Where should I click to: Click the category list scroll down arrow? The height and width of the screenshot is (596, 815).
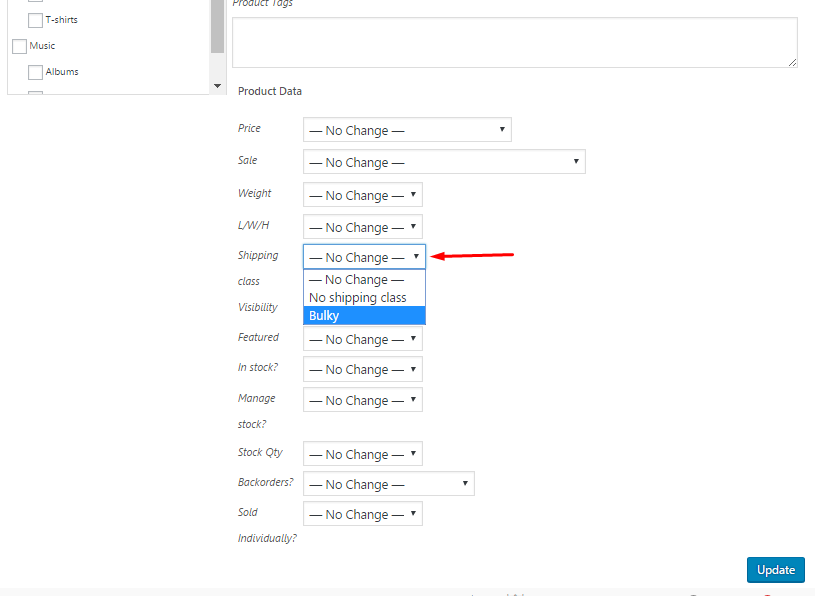point(217,86)
